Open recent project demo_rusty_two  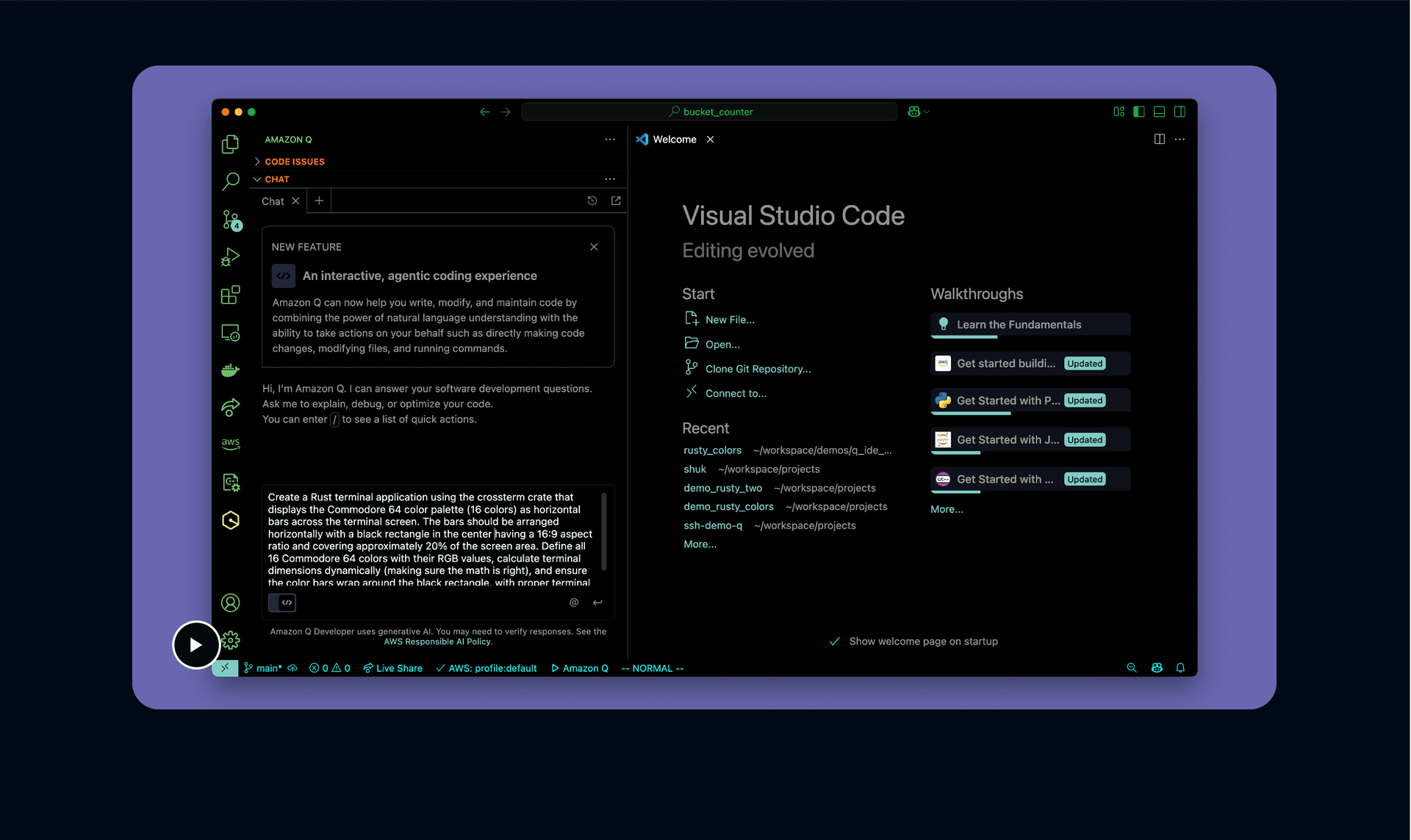click(722, 488)
